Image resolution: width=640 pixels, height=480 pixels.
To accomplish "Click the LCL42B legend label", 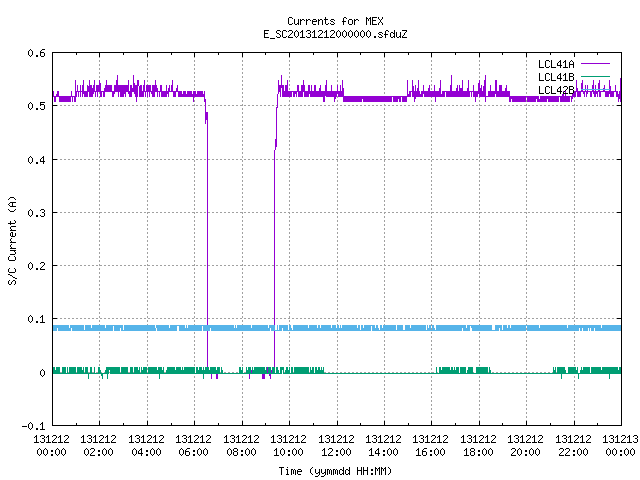I will coord(556,90).
